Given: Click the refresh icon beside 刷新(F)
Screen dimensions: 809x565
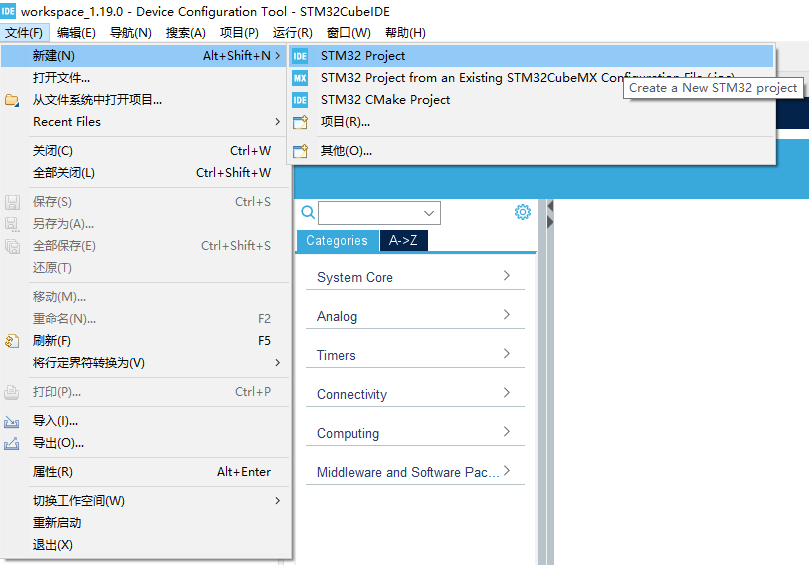Looking at the screenshot, I should coord(12,341).
